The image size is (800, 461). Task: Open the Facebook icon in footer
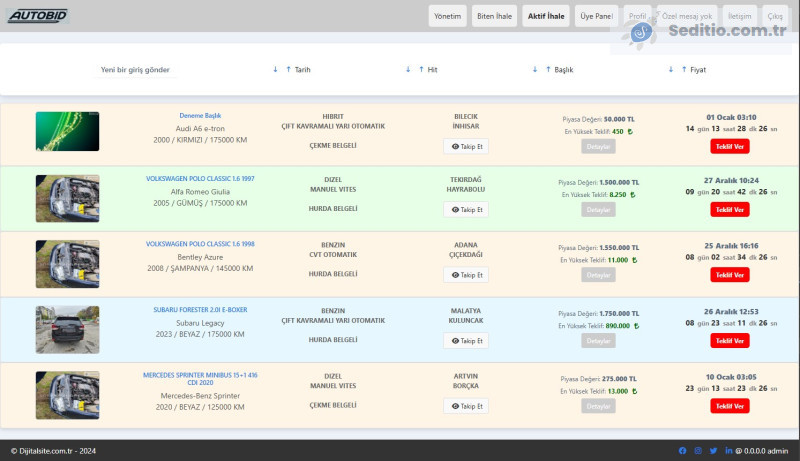[x=683, y=451]
